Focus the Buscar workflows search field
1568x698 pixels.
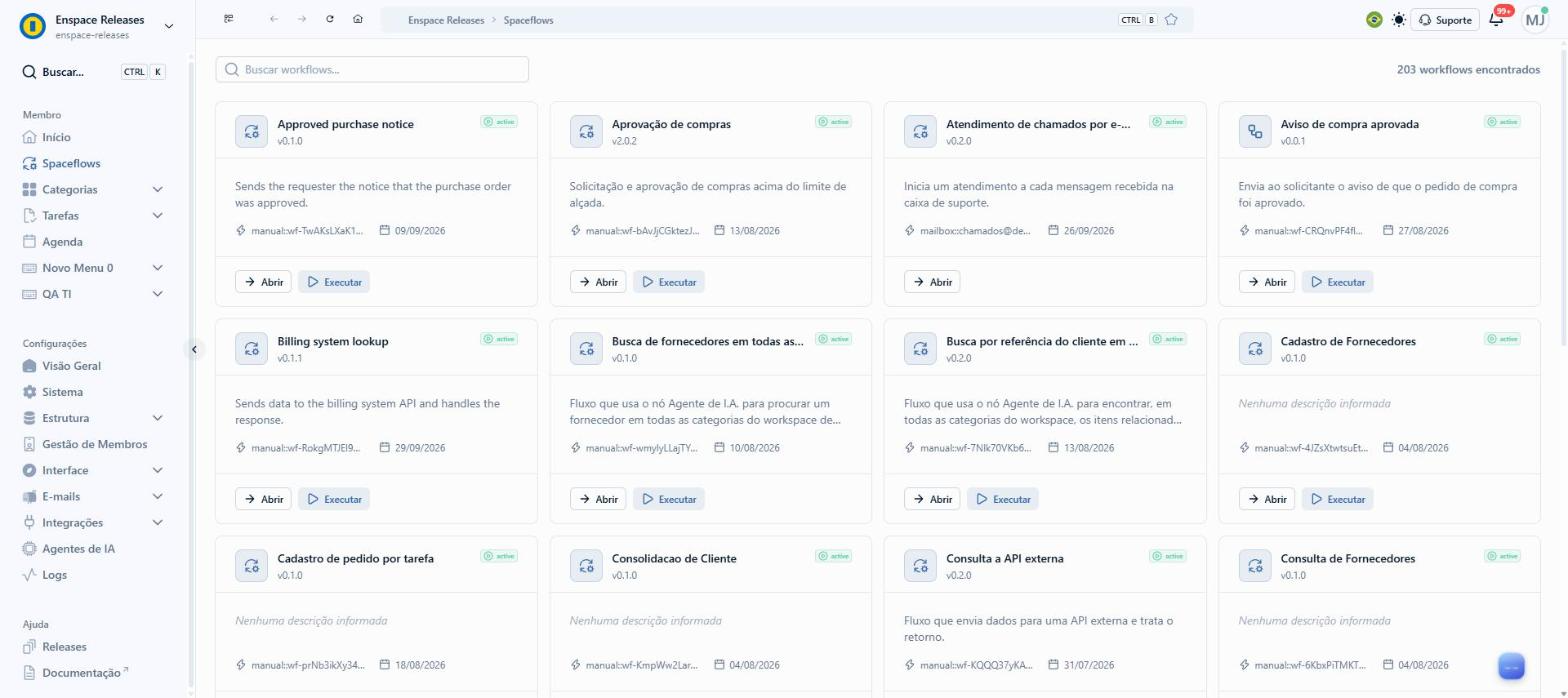[372, 70]
